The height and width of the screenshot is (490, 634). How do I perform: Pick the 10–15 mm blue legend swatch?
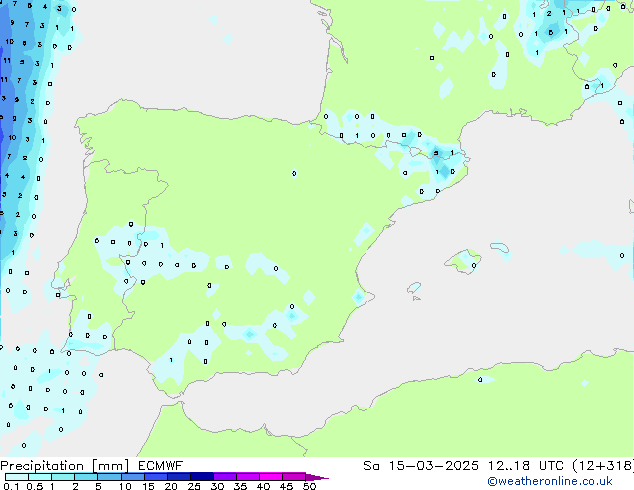(x=133, y=477)
